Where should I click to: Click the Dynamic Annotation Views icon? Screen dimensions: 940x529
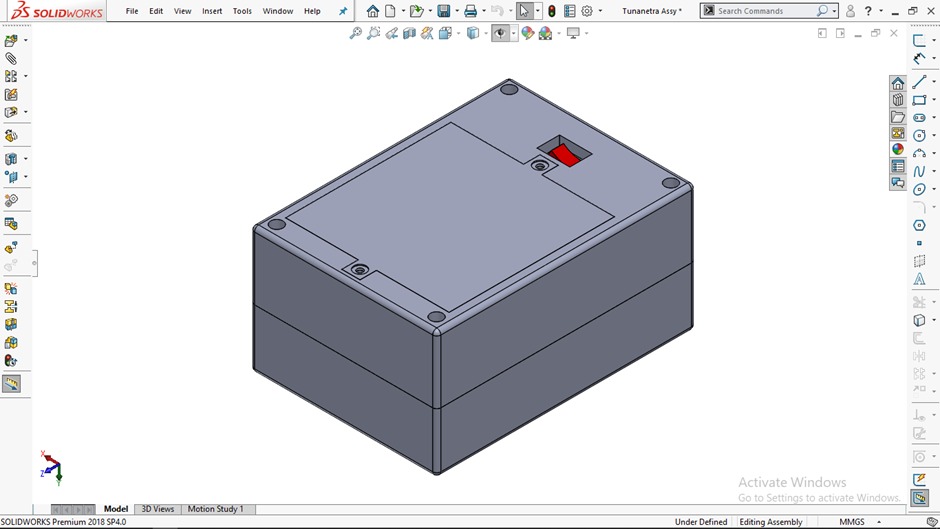tap(427, 33)
